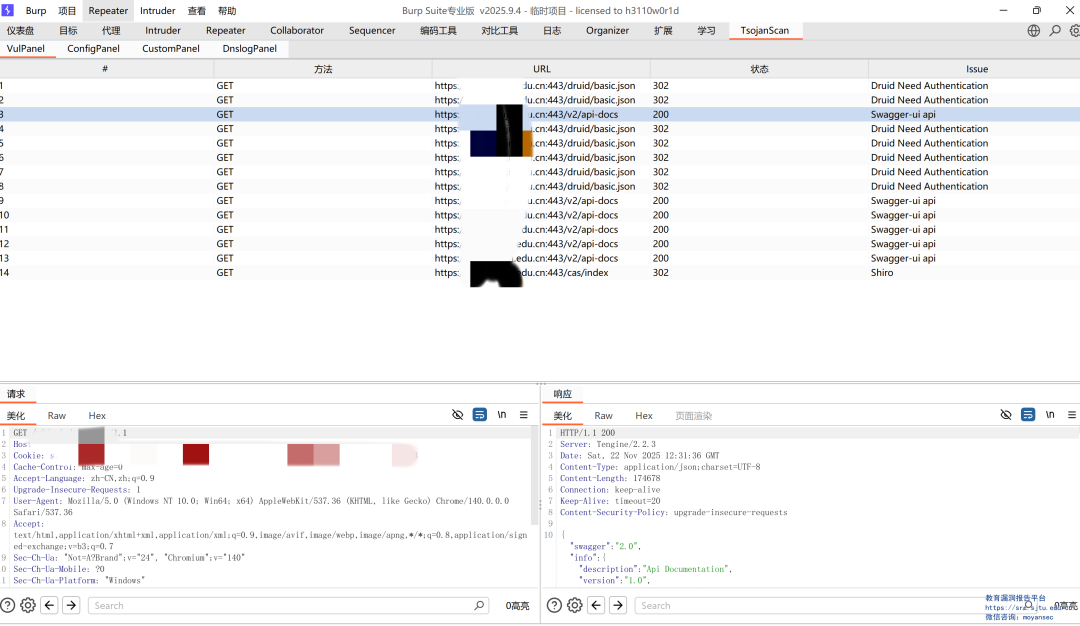
Task: Open Burp settings gear at top right
Action: pyautogui.click(x=1075, y=31)
